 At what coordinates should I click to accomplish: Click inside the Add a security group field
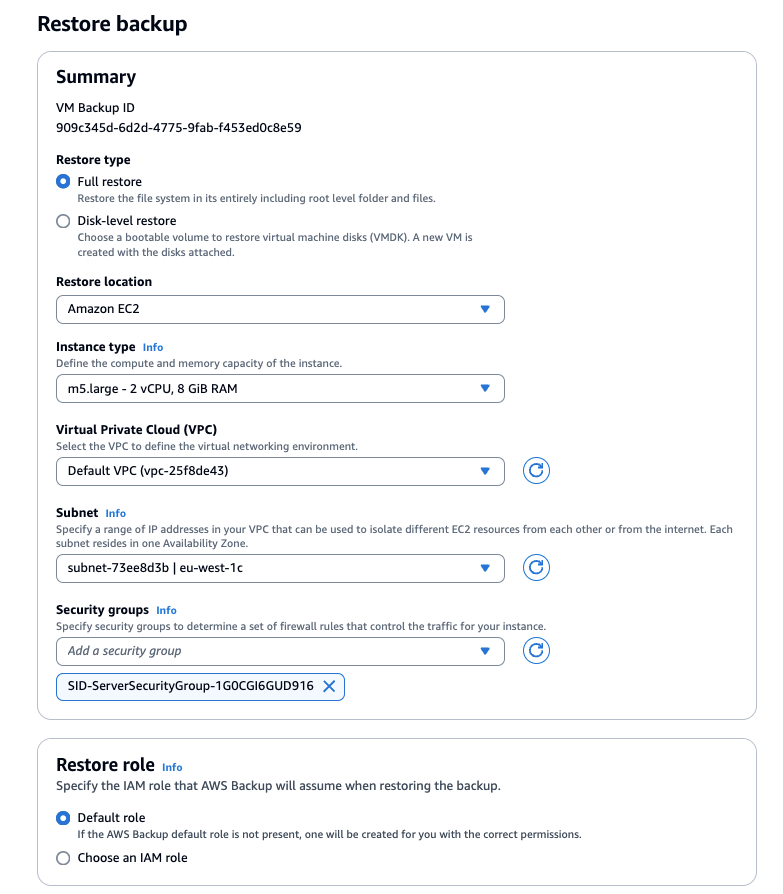[x=200, y=650]
